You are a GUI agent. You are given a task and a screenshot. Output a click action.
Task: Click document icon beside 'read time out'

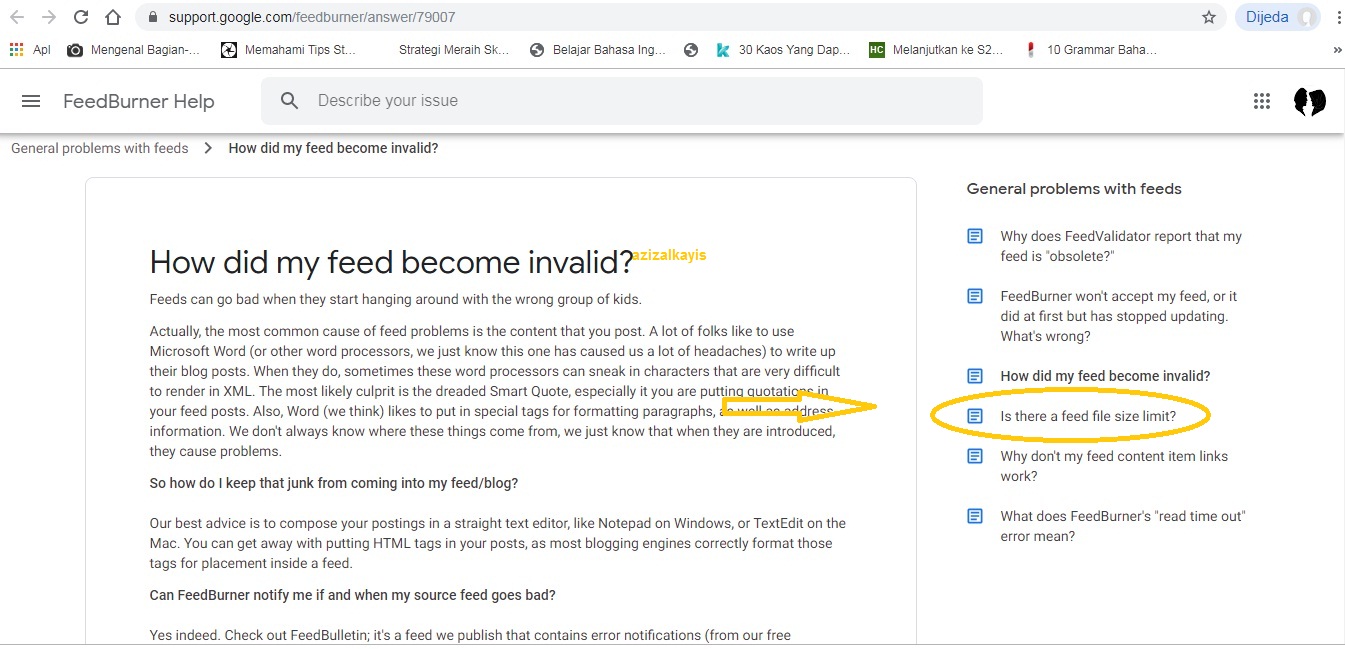point(975,517)
